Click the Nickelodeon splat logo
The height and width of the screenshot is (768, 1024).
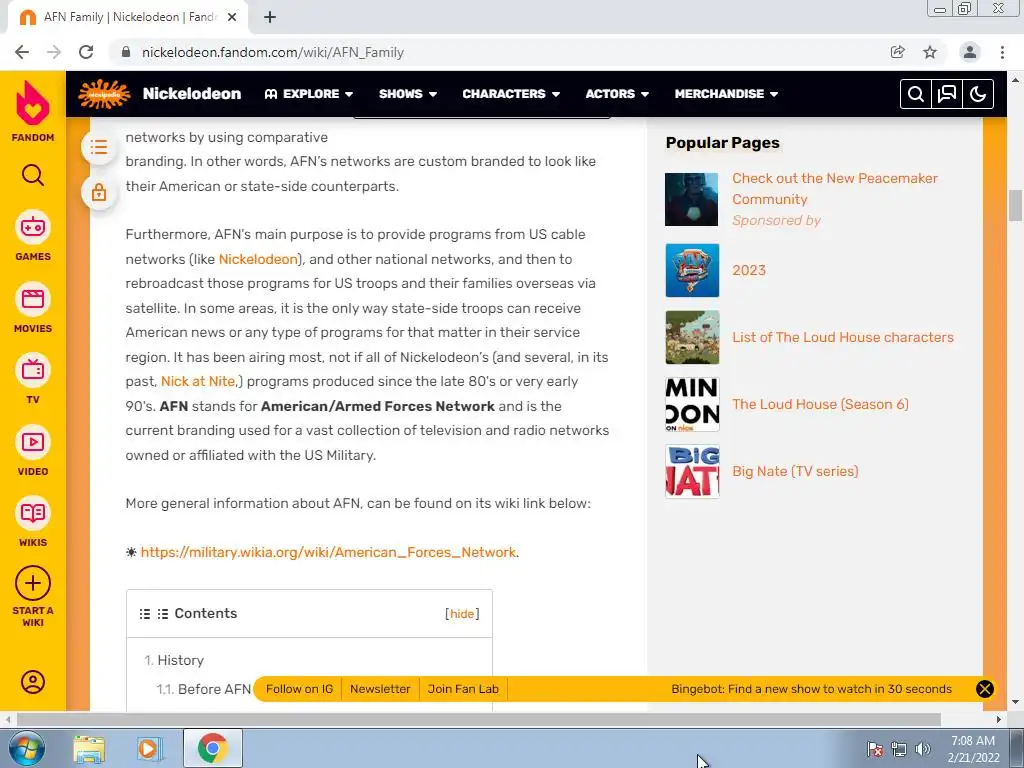coord(104,94)
